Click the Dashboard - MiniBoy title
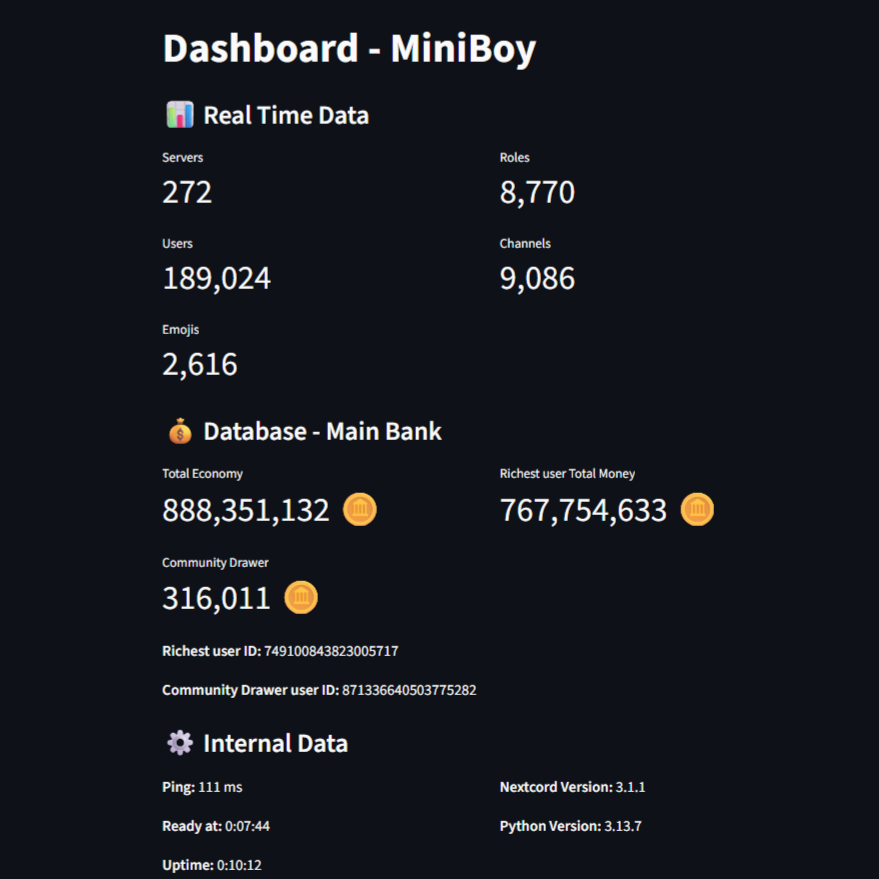The width and height of the screenshot is (879, 879). tap(349, 49)
